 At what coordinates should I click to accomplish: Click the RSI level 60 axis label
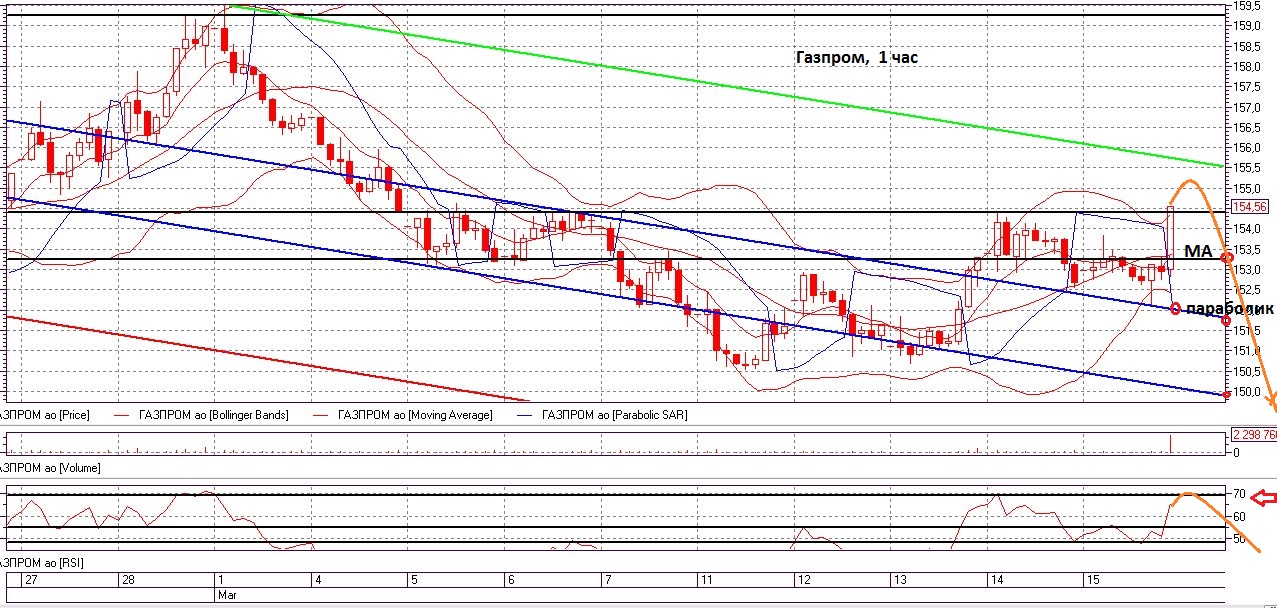point(1239,517)
